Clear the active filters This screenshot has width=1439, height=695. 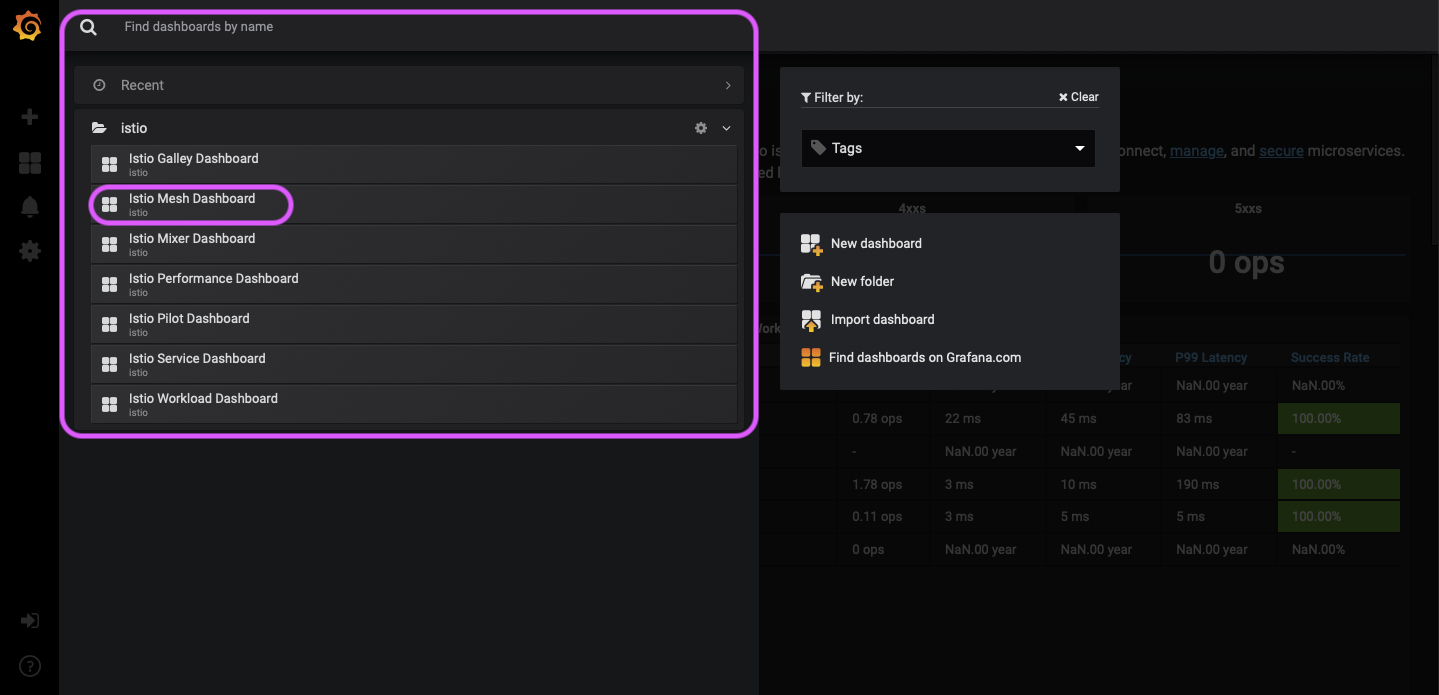pos(1077,96)
